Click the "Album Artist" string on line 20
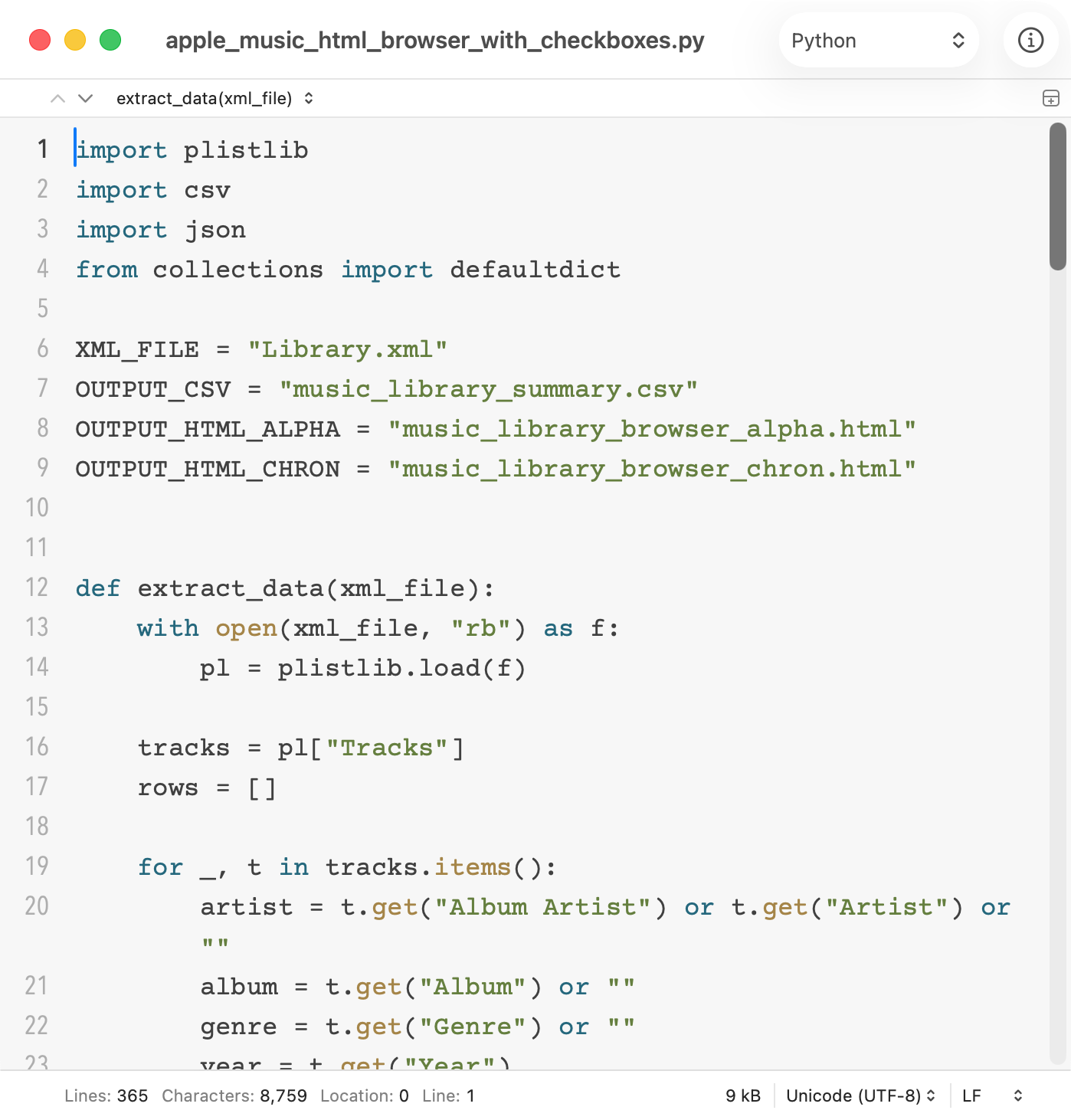The image size is (1071, 1120). pyautogui.click(x=543, y=907)
